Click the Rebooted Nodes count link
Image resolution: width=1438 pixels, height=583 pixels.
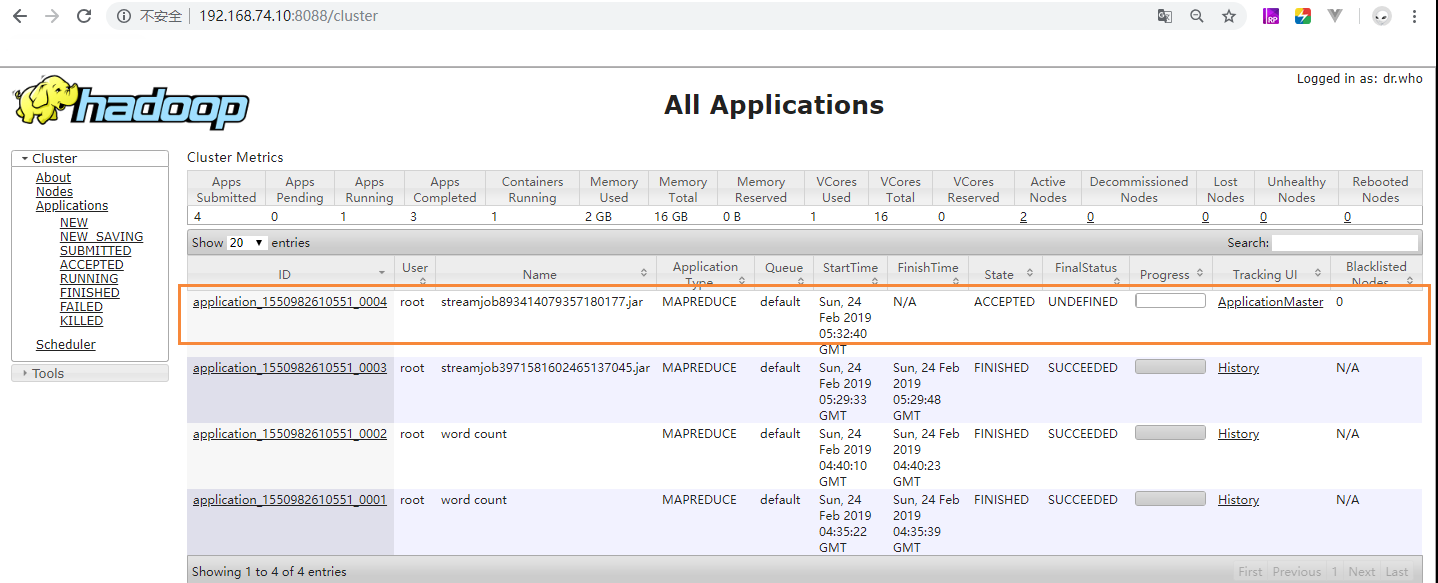1347,217
